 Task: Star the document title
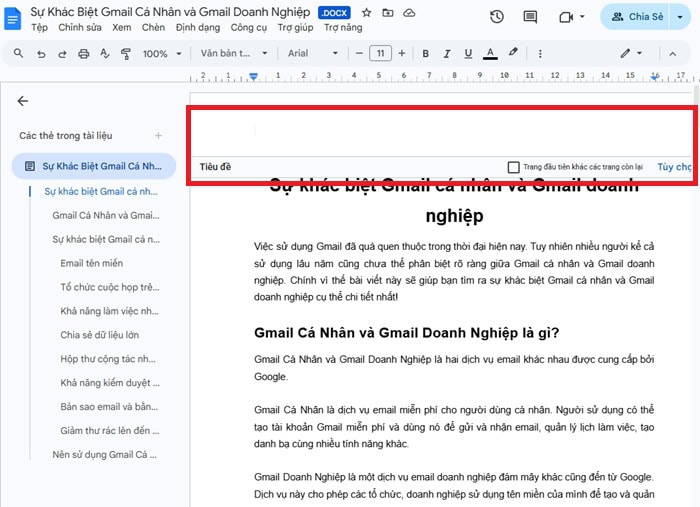tap(366, 13)
